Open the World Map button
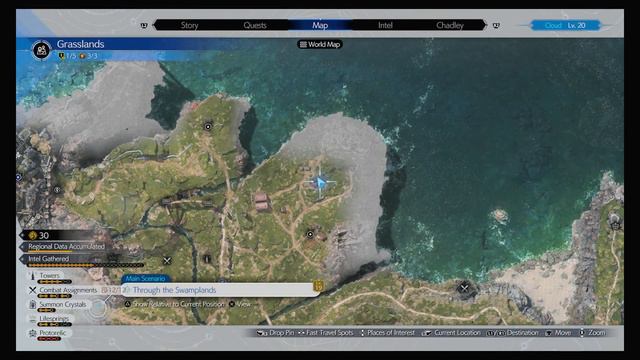This screenshot has width=640, height=360. coord(320,44)
